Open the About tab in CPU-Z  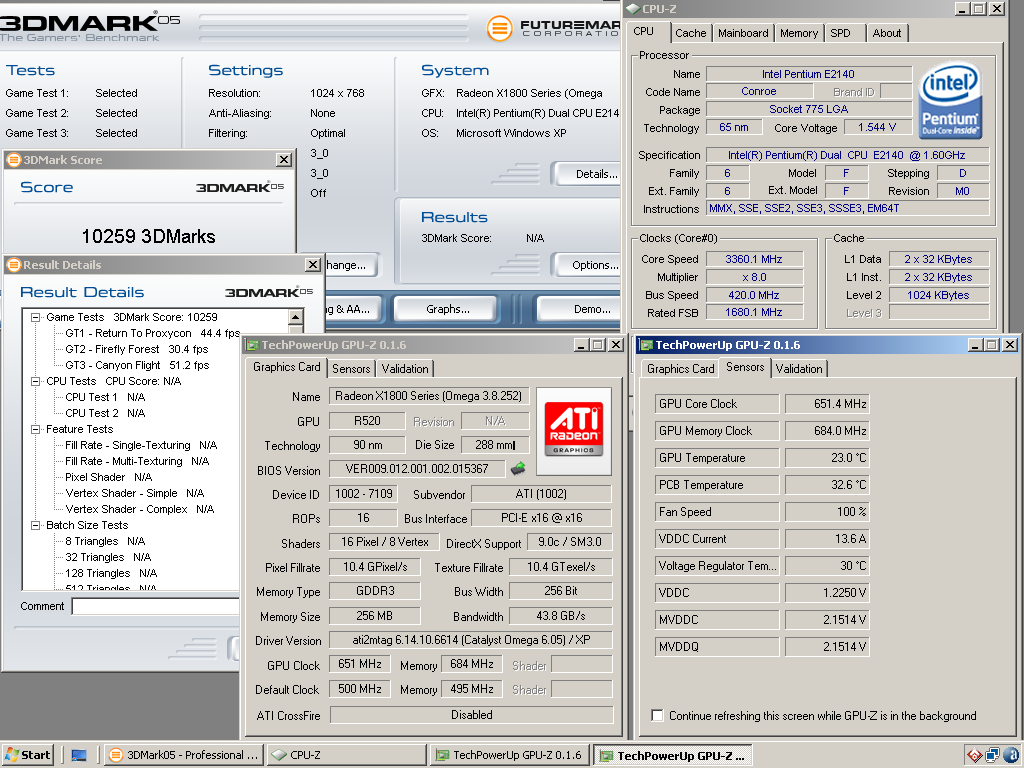(886, 33)
